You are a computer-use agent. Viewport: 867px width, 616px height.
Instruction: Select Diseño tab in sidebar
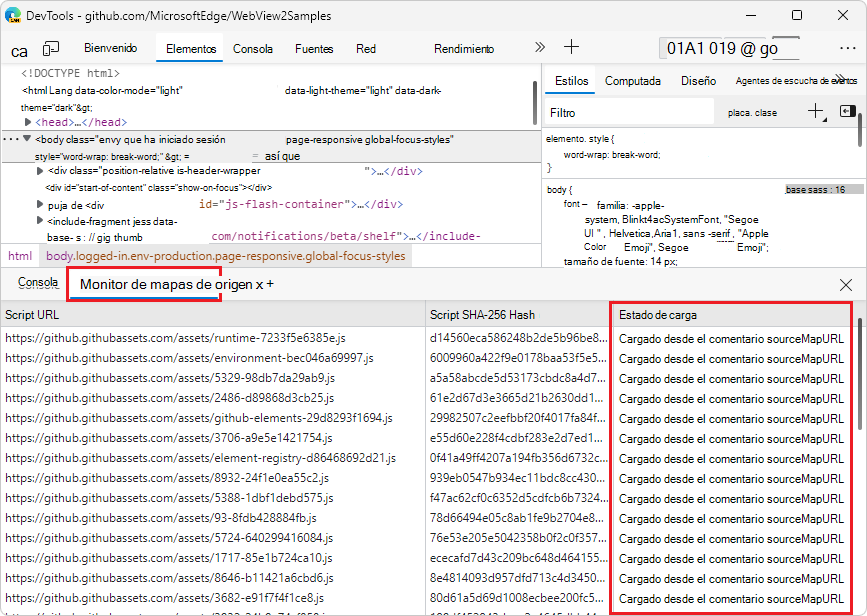tap(698, 81)
